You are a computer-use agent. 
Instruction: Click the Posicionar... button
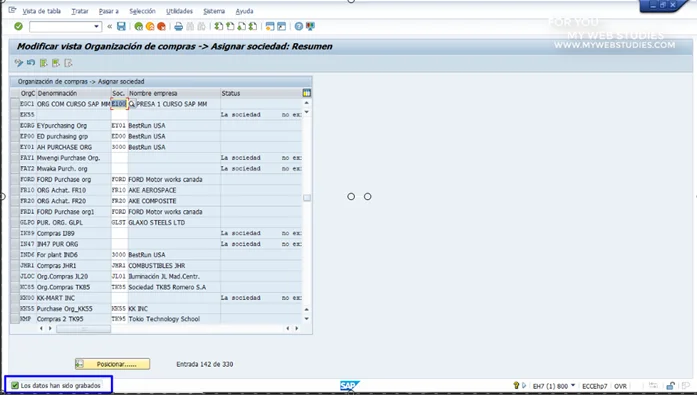point(112,364)
